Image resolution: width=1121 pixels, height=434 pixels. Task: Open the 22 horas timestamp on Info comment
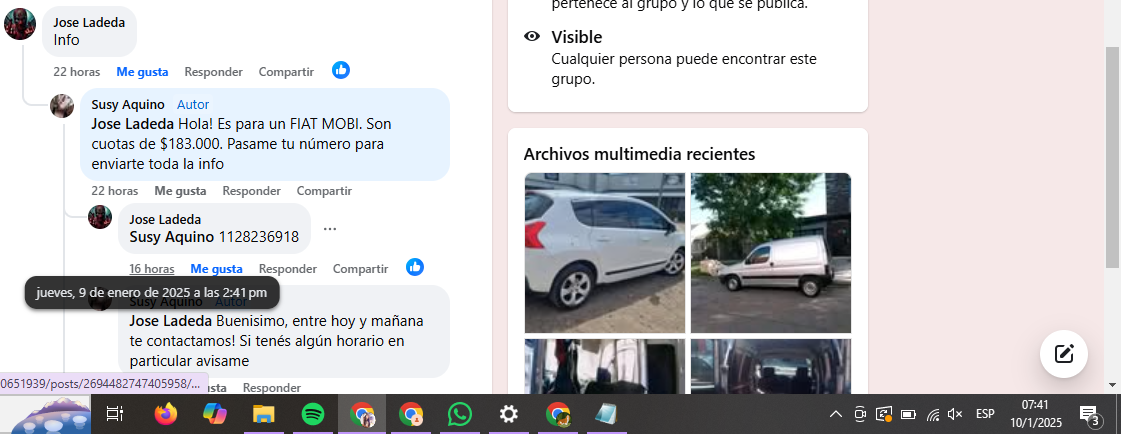76,71
